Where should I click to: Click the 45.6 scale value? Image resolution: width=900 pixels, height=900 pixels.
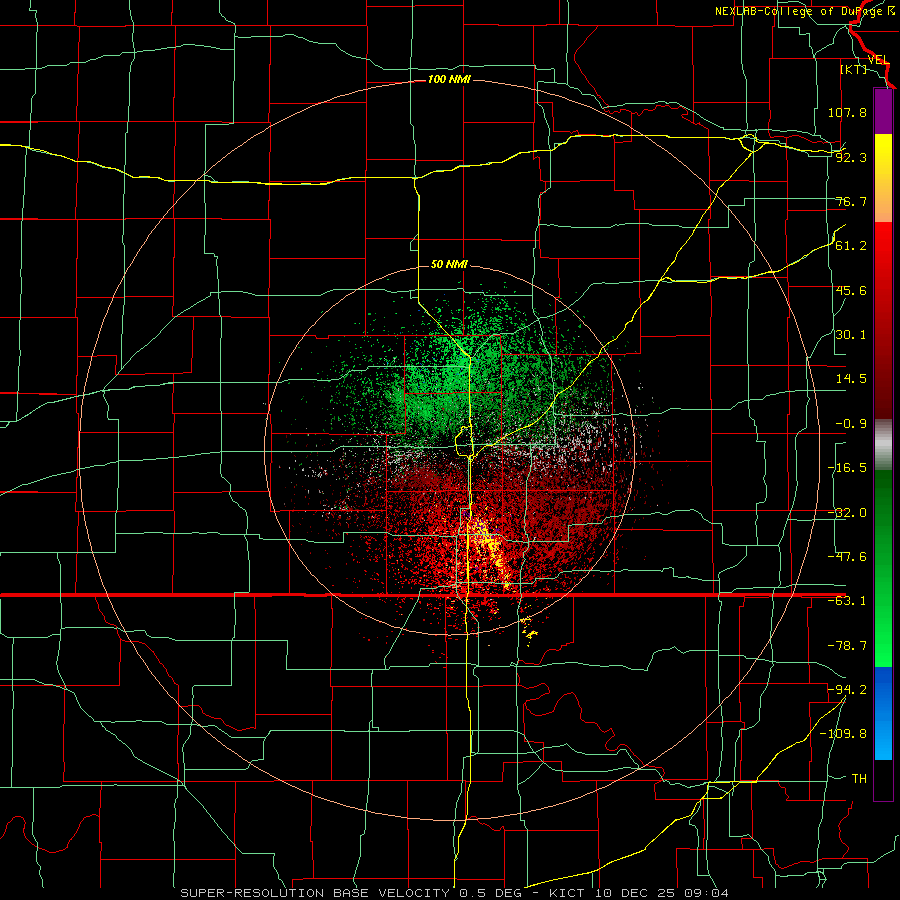(x=851, y=290)
